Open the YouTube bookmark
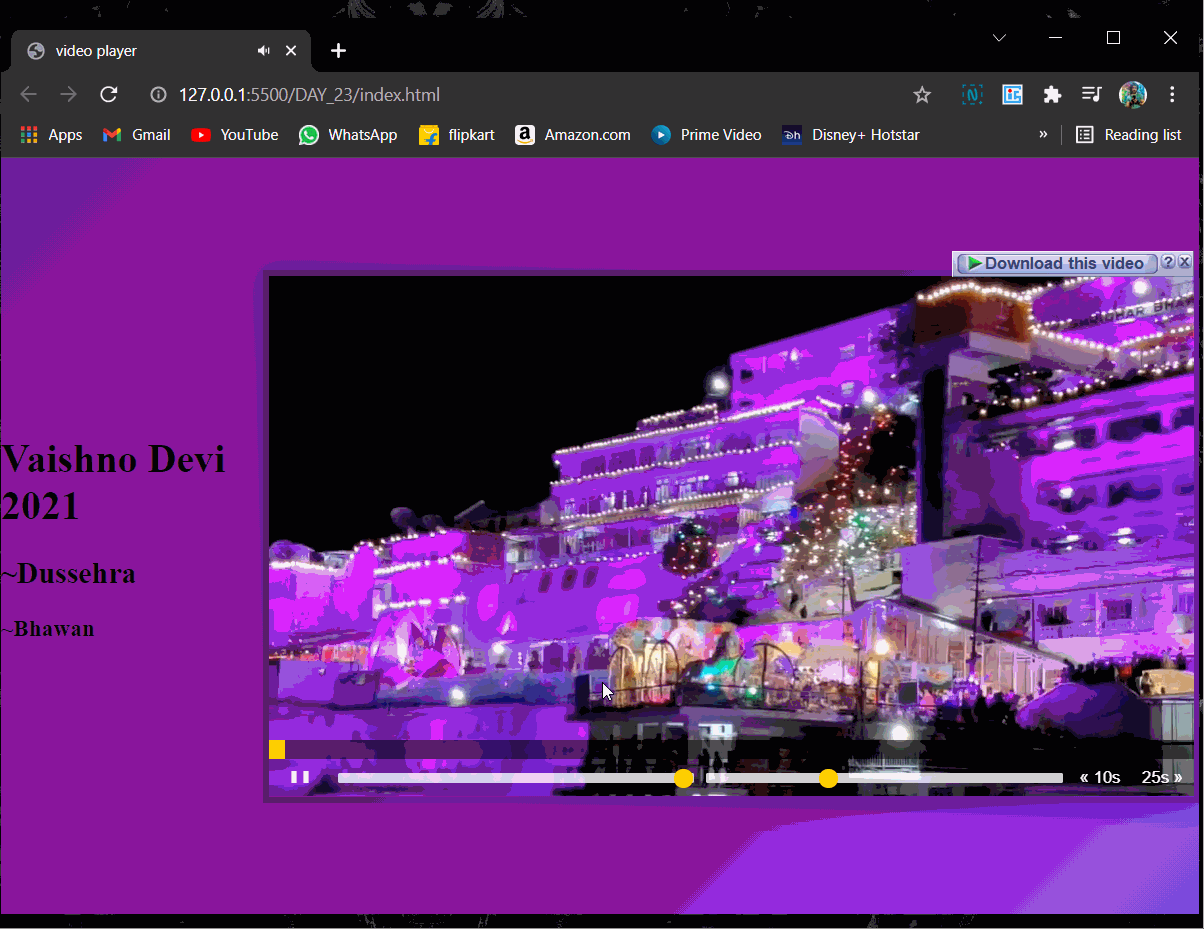This screenshot has height=929, width=1204. 235,134
